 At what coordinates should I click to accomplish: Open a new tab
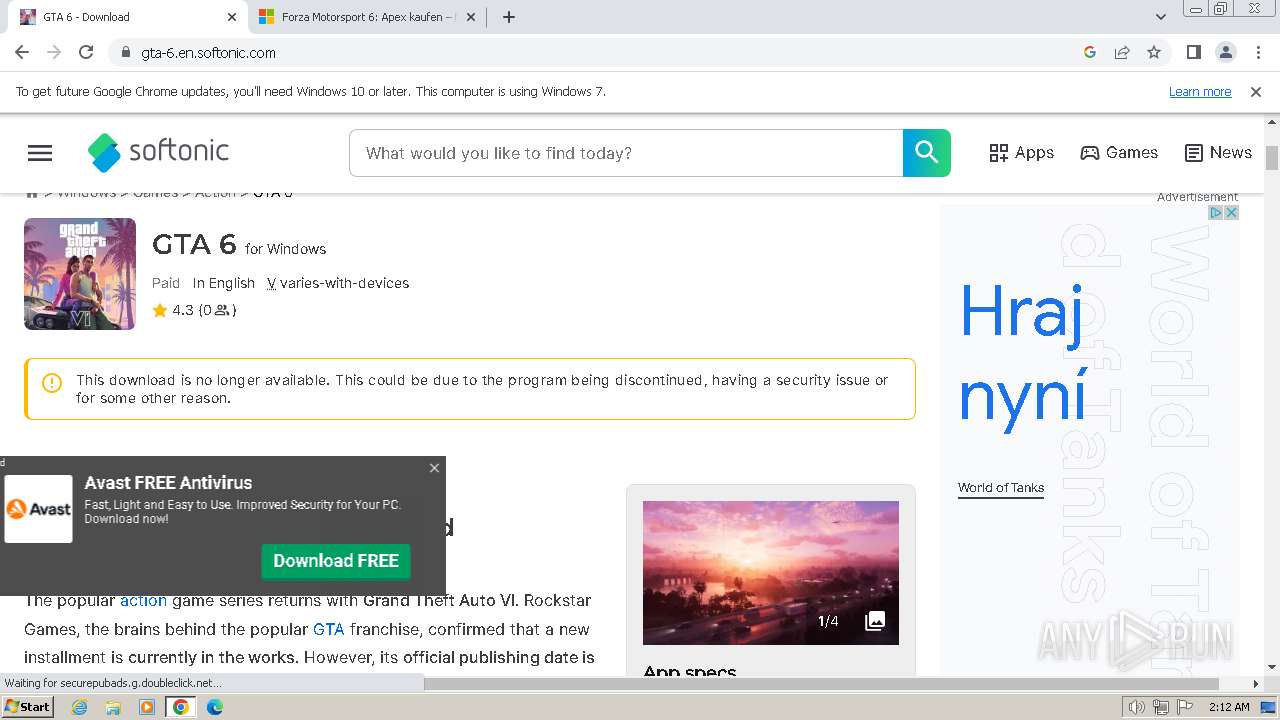coord(509,17)
